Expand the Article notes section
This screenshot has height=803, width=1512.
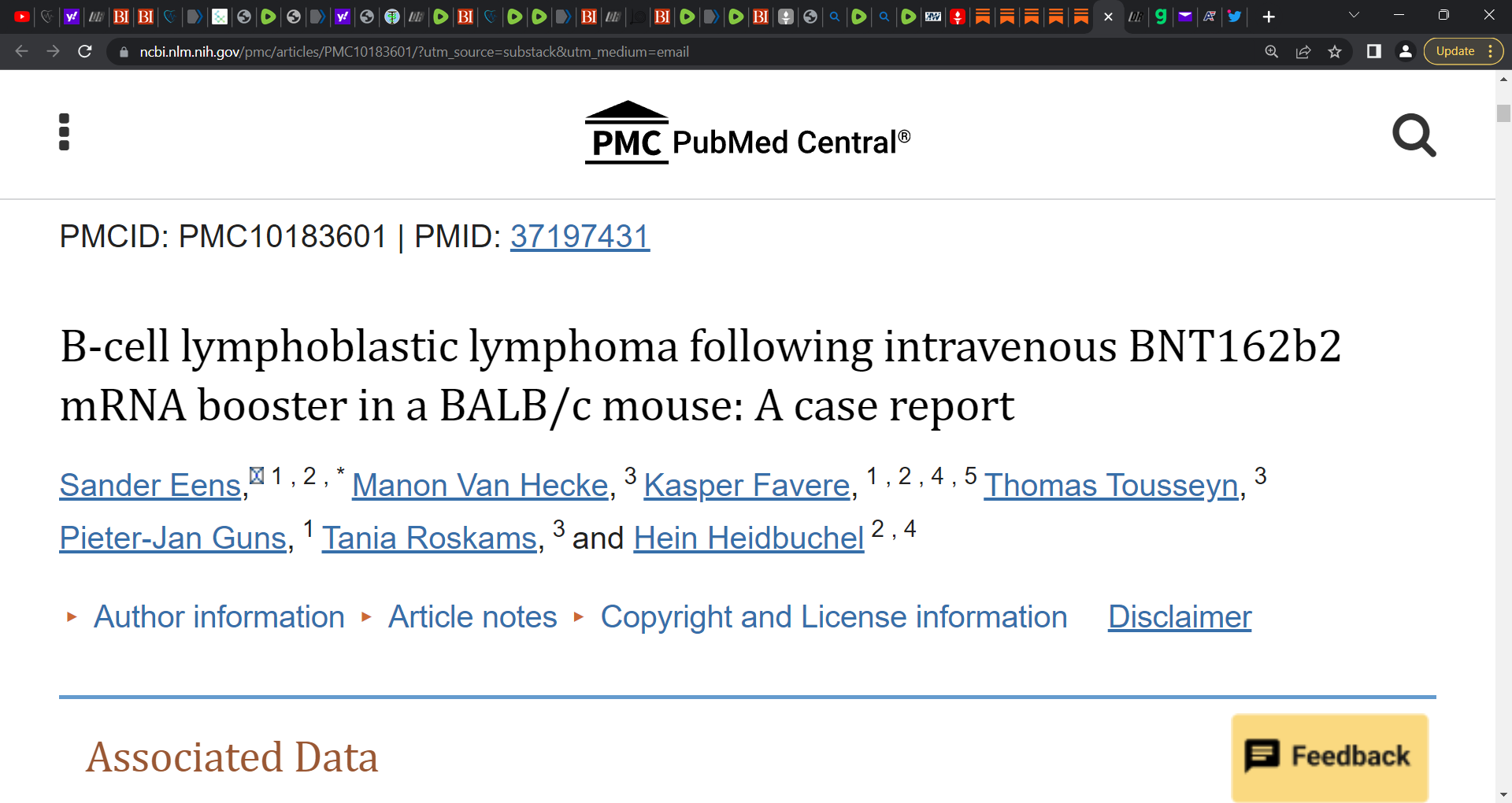[x=472, y=616]
